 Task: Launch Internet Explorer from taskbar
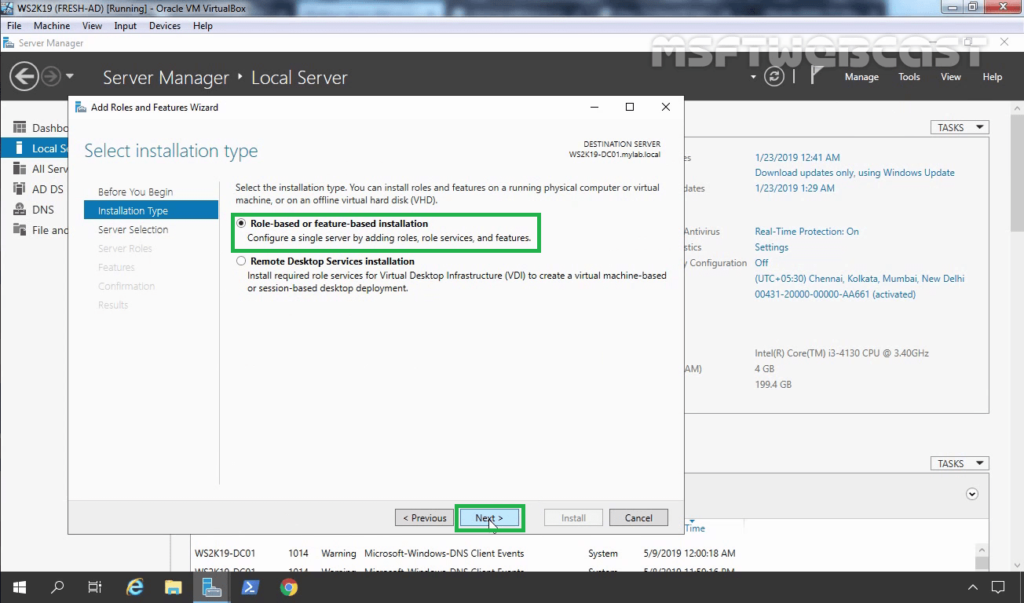(135, 587)
